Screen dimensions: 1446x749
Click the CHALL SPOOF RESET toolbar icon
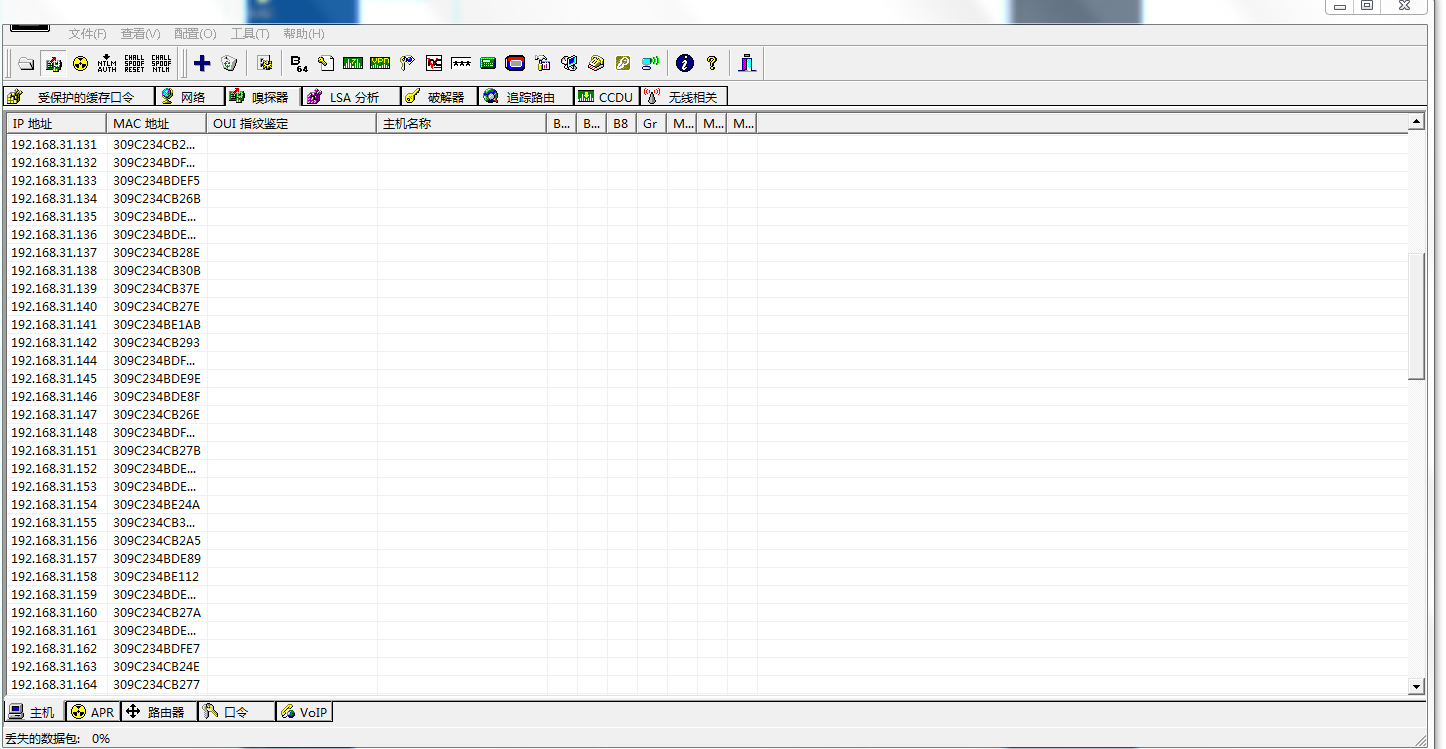coord(134,63)
